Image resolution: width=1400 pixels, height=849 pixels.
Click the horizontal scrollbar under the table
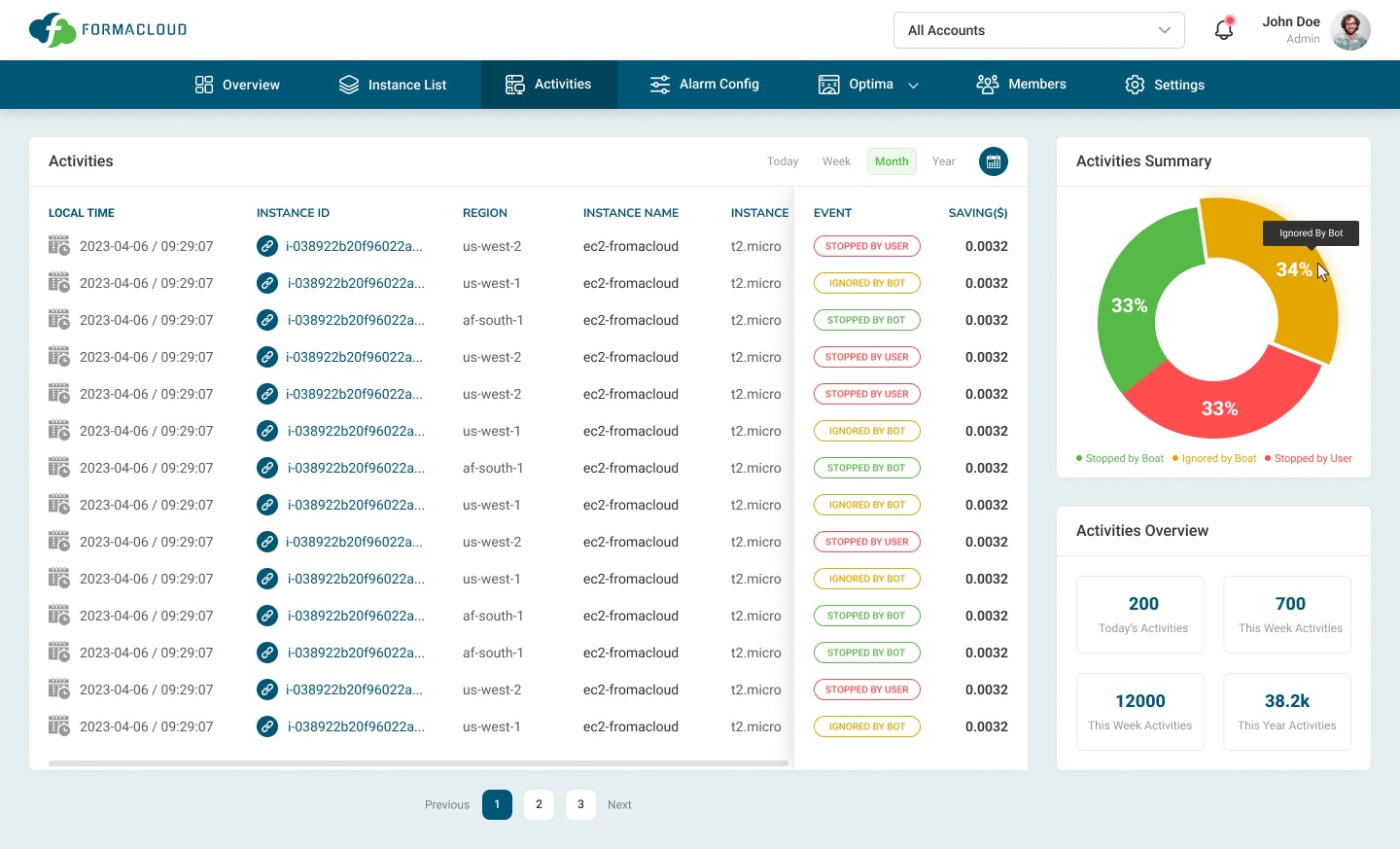[x=418, y=763]
